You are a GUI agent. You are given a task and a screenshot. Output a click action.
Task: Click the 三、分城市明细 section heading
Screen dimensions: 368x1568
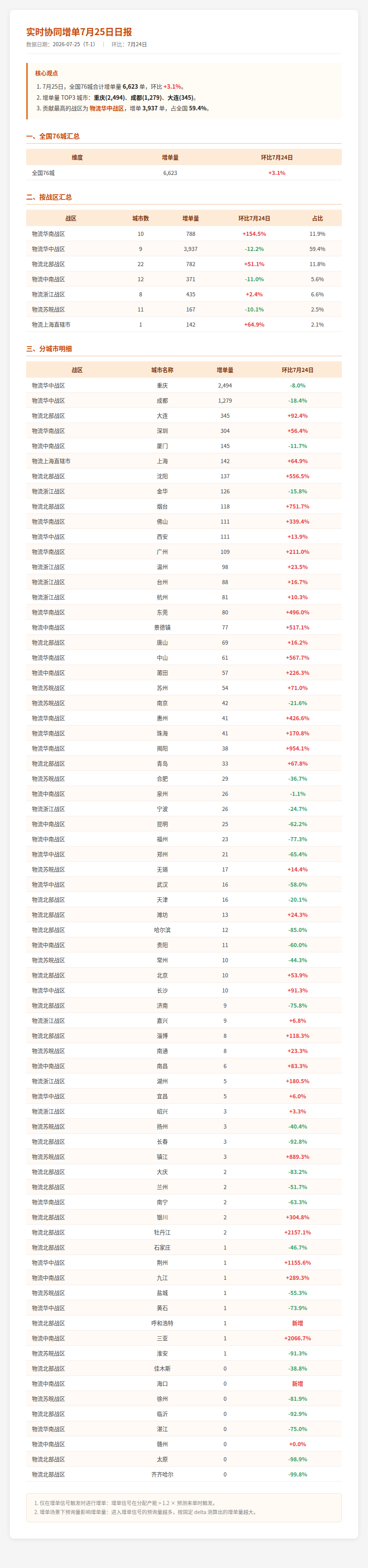pyautogui.click(x=49, y=349)
